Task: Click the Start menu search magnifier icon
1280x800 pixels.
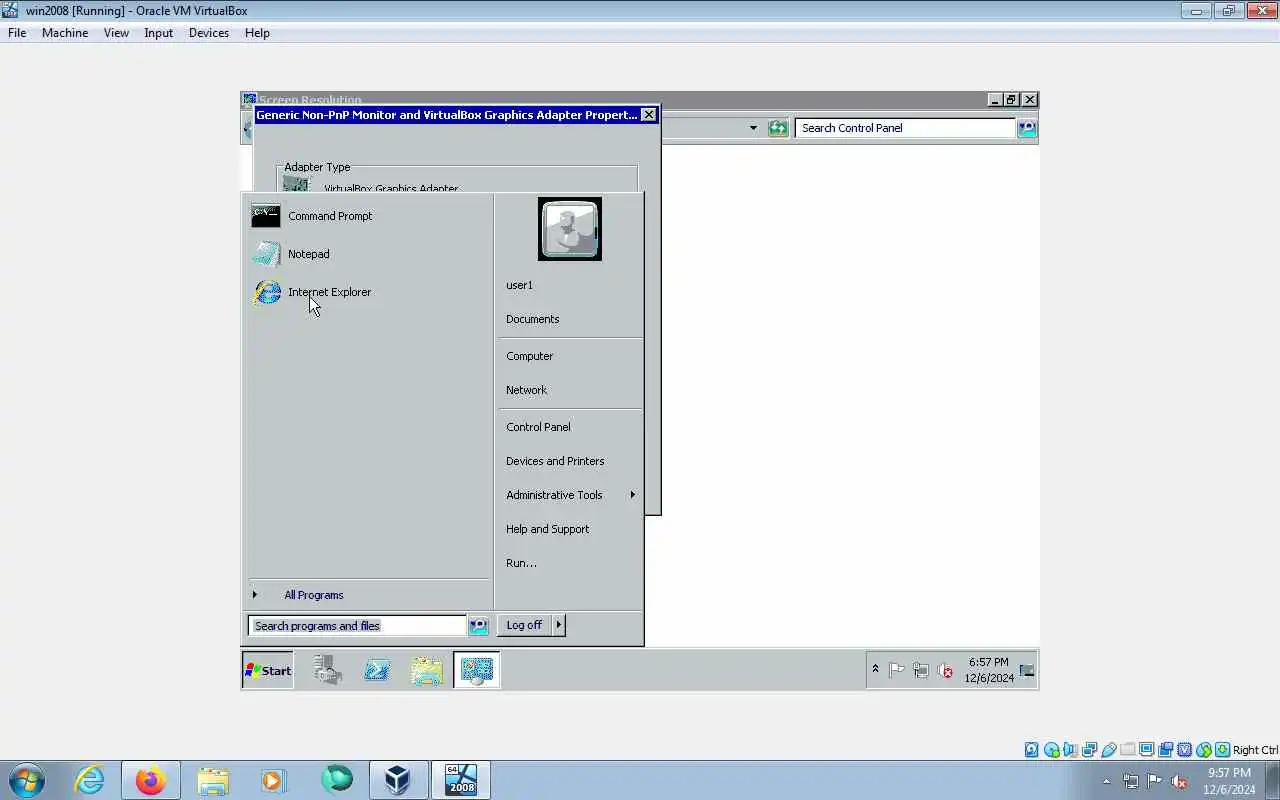Action: 478,626
